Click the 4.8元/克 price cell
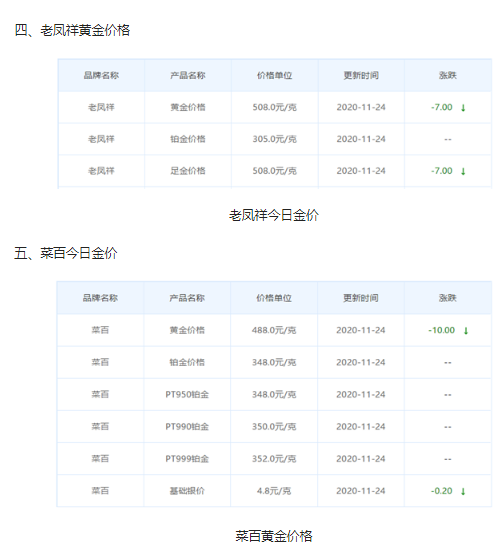Image resolution: width=499 pixels, height=555 pixels. pos(274,491)
